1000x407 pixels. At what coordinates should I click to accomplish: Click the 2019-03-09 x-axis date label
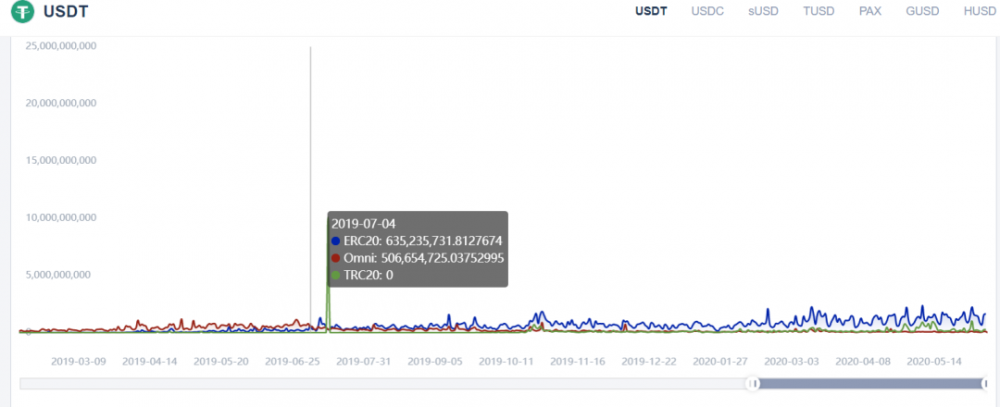[x=79, y=360]
